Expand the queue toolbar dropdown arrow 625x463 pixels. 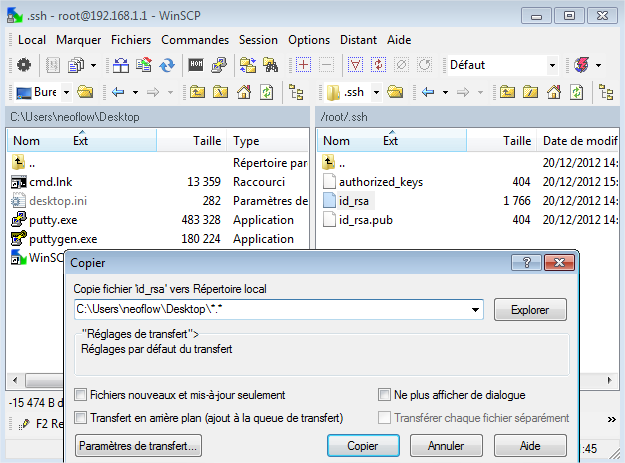coord(93,65)
